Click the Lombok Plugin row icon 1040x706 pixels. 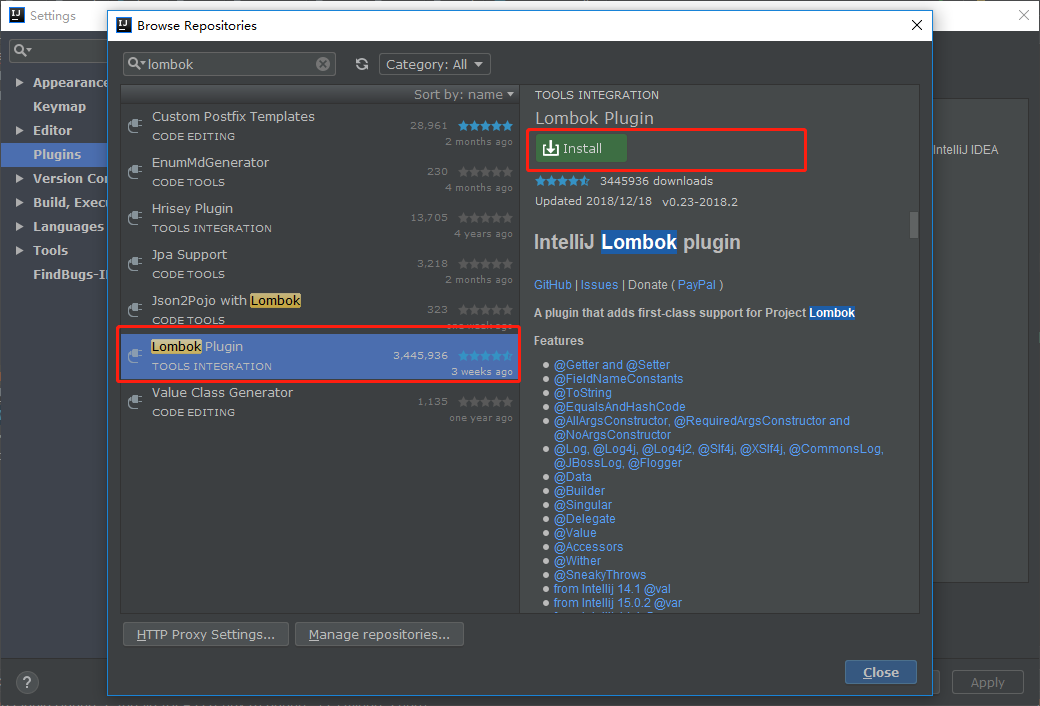pyautogui.click(x=135, y=356)
